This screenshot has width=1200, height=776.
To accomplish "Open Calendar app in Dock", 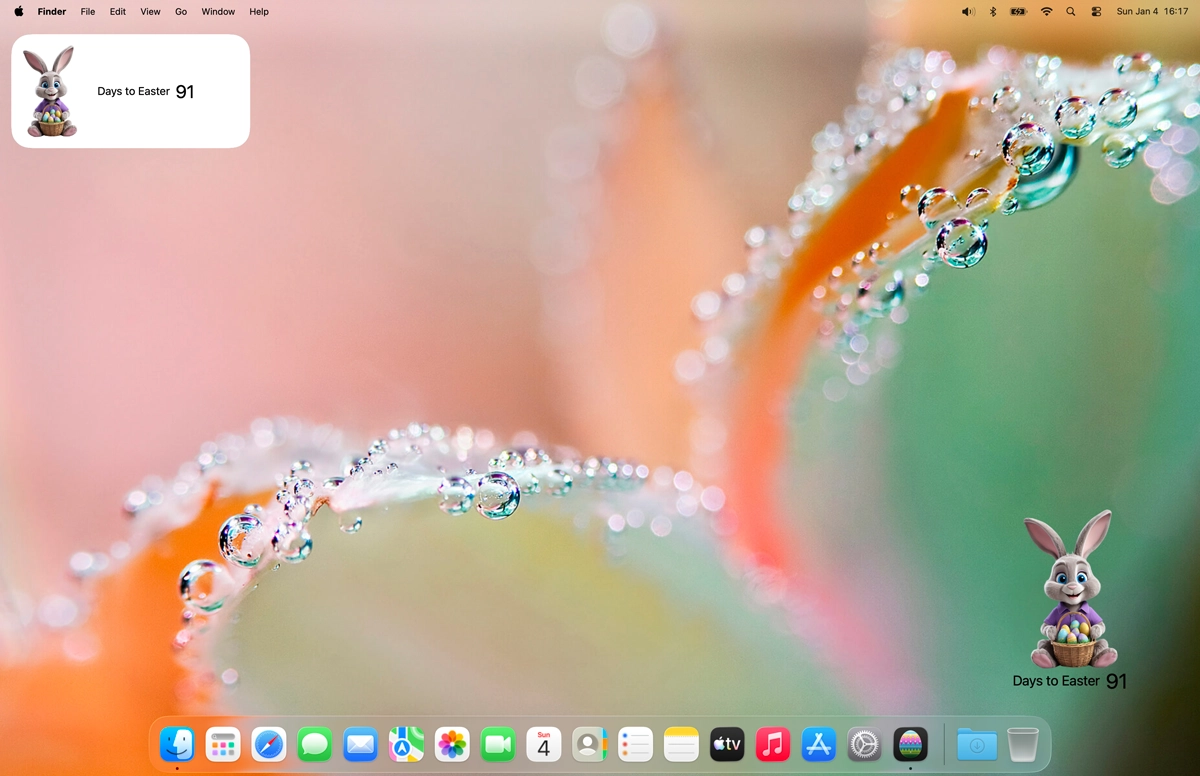I will point(544,744).
